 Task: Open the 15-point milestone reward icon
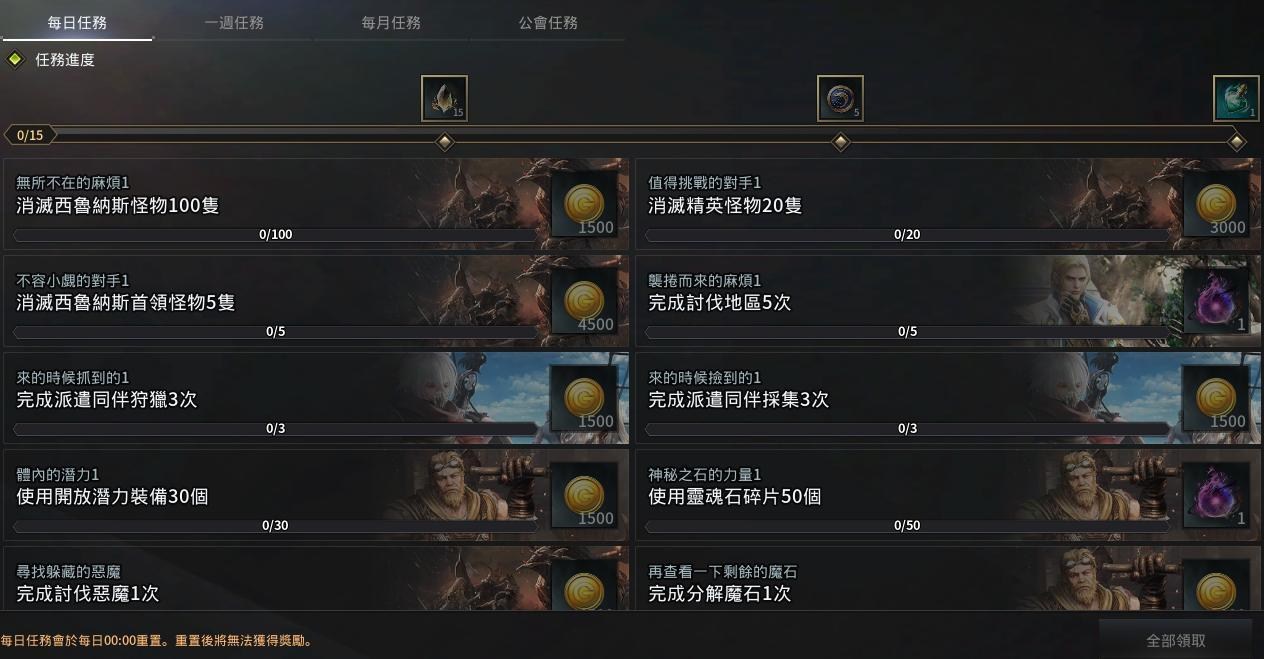[x=444, y=98]
